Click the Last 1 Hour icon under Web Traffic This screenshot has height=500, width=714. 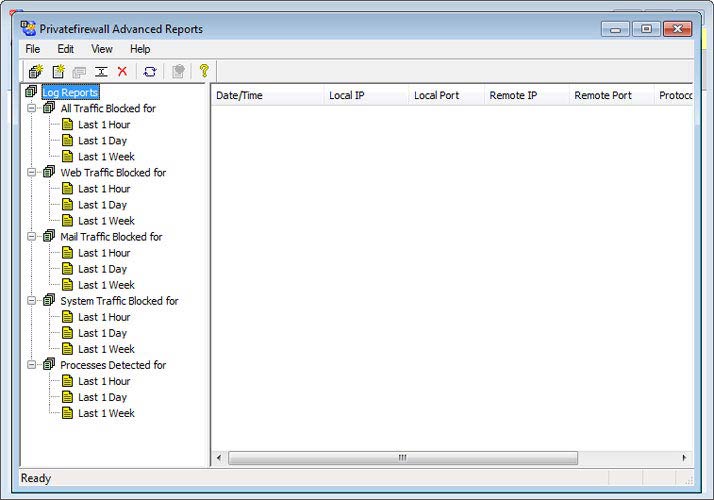(67, 189)
